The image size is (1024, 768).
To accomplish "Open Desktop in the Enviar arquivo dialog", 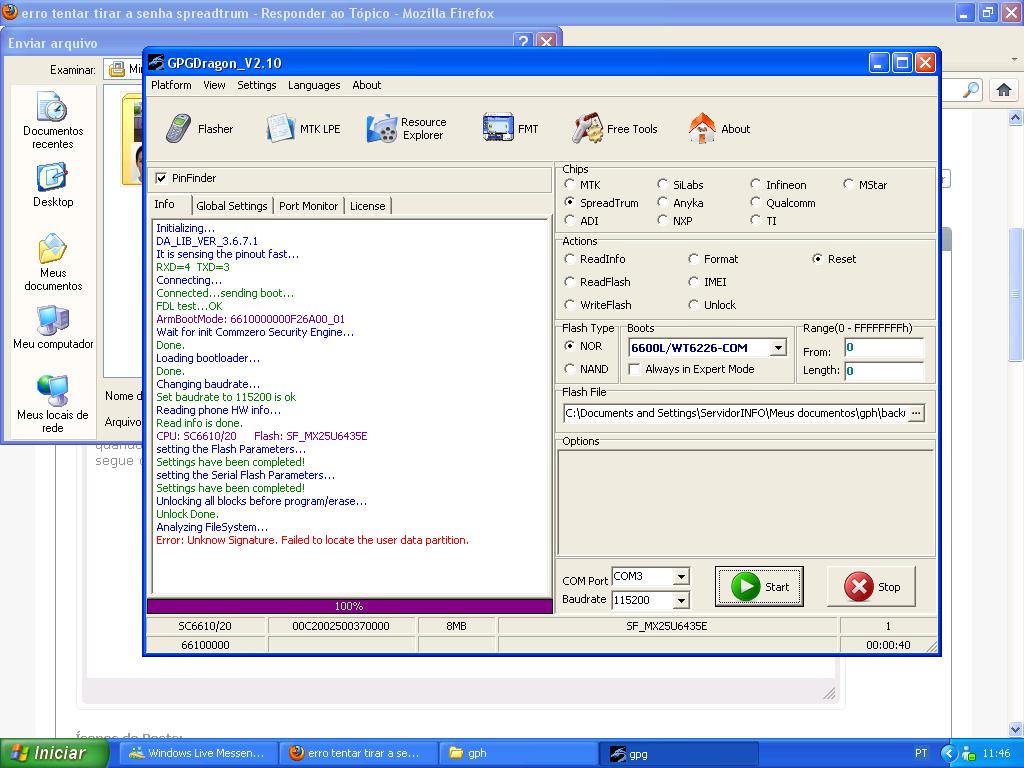I will pos(53,185).
